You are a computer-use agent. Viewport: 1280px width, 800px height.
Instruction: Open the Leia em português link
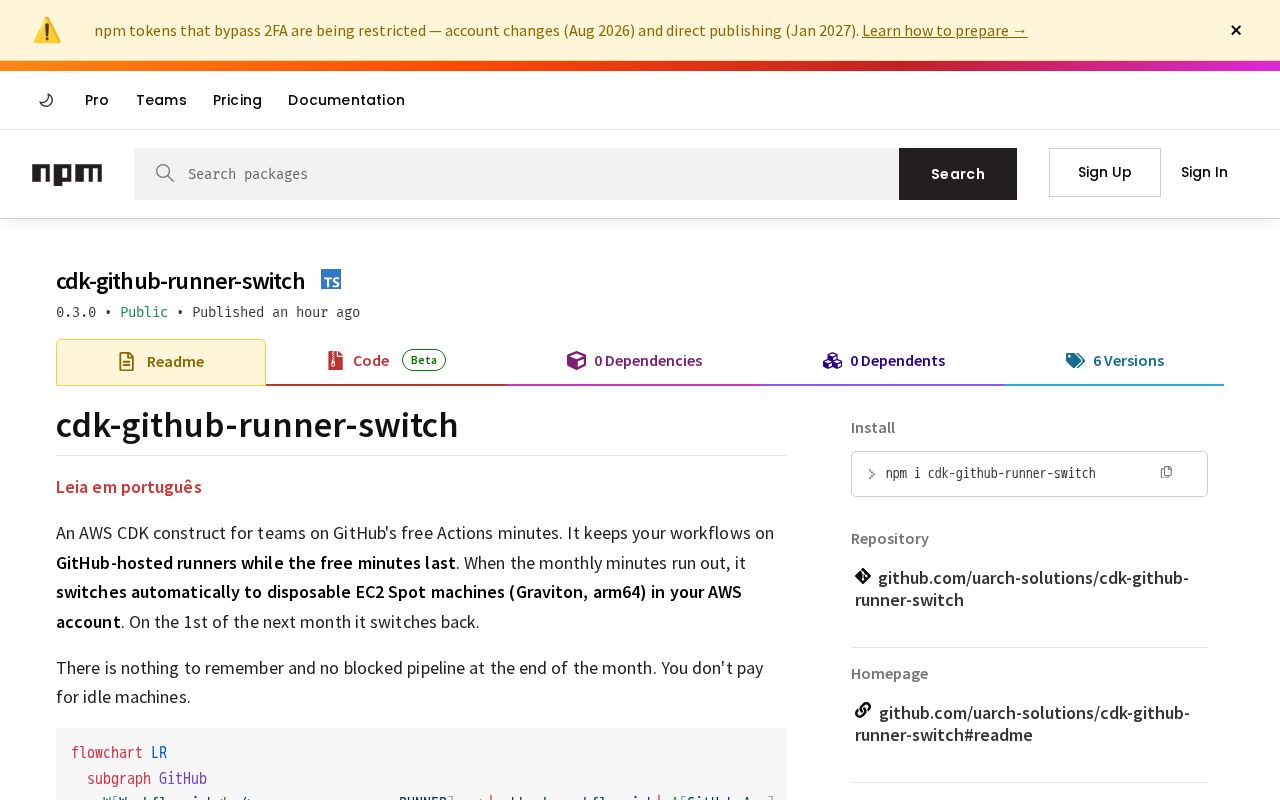click(129, 487)
